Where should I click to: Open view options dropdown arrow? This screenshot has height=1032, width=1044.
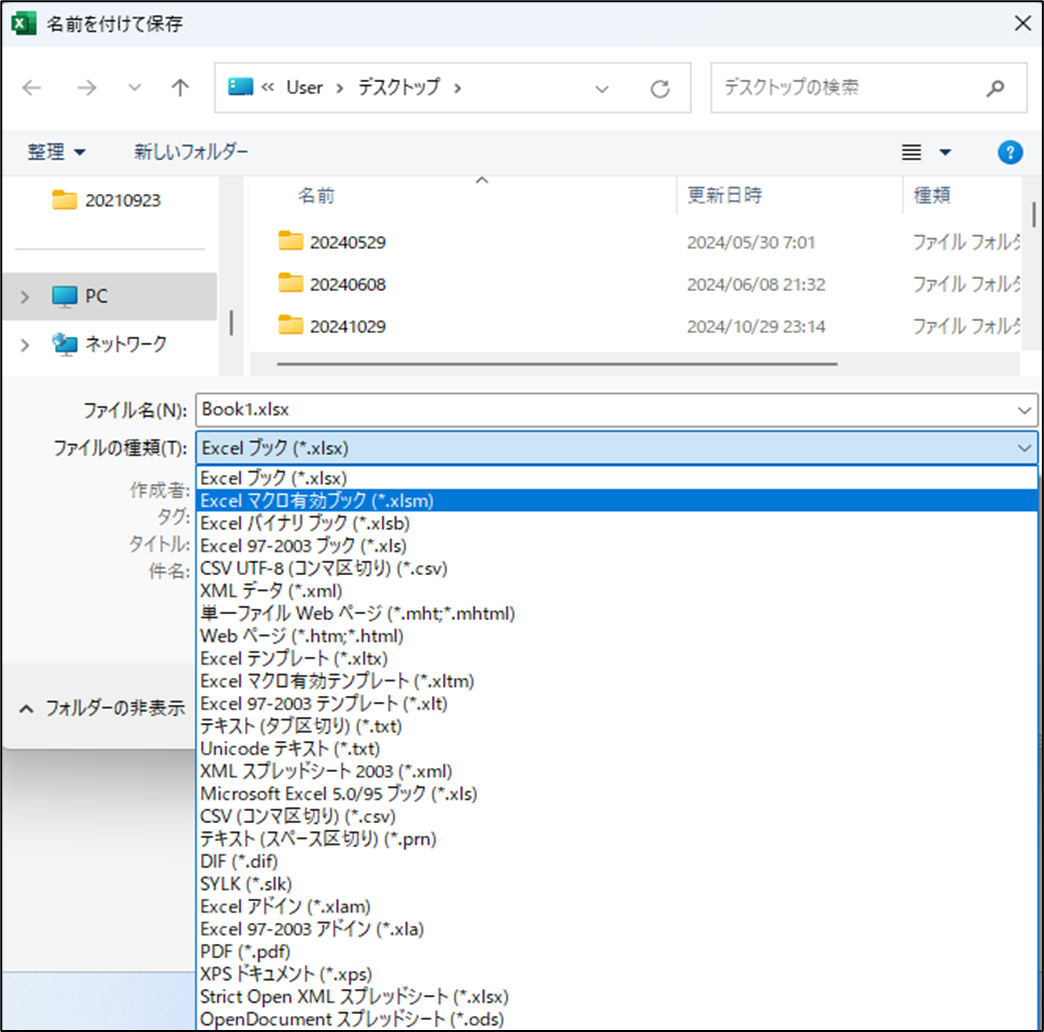pos(945,152)
